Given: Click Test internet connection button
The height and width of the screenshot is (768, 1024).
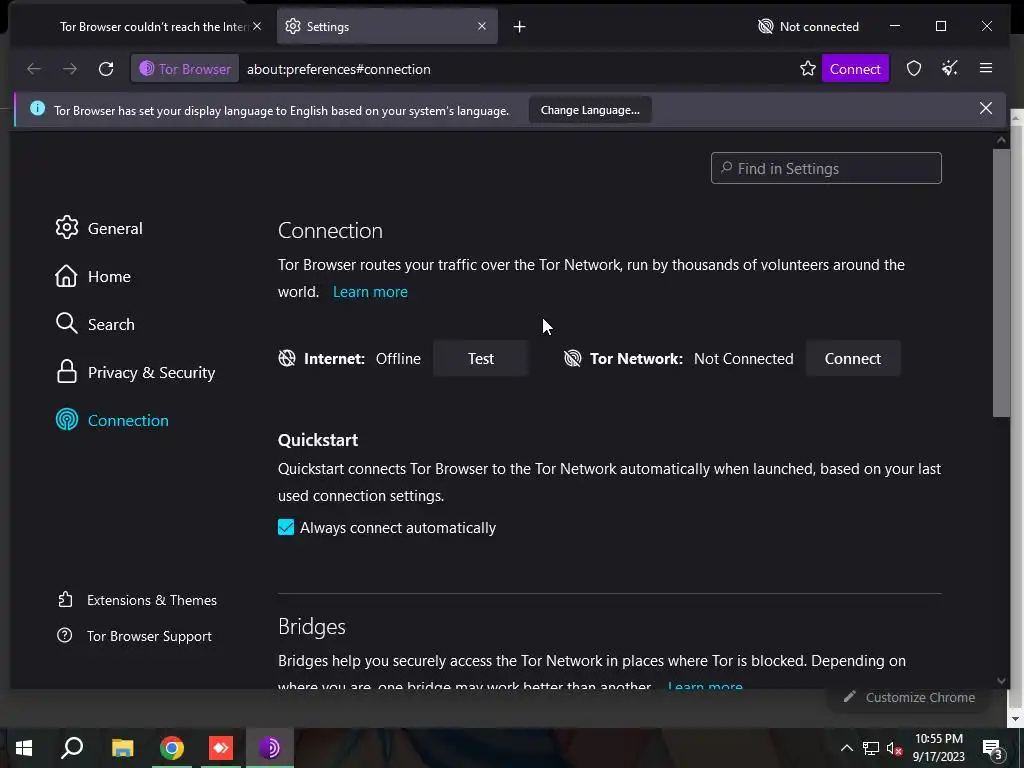Looking at the screenshot, I should [x=481, y=358].
